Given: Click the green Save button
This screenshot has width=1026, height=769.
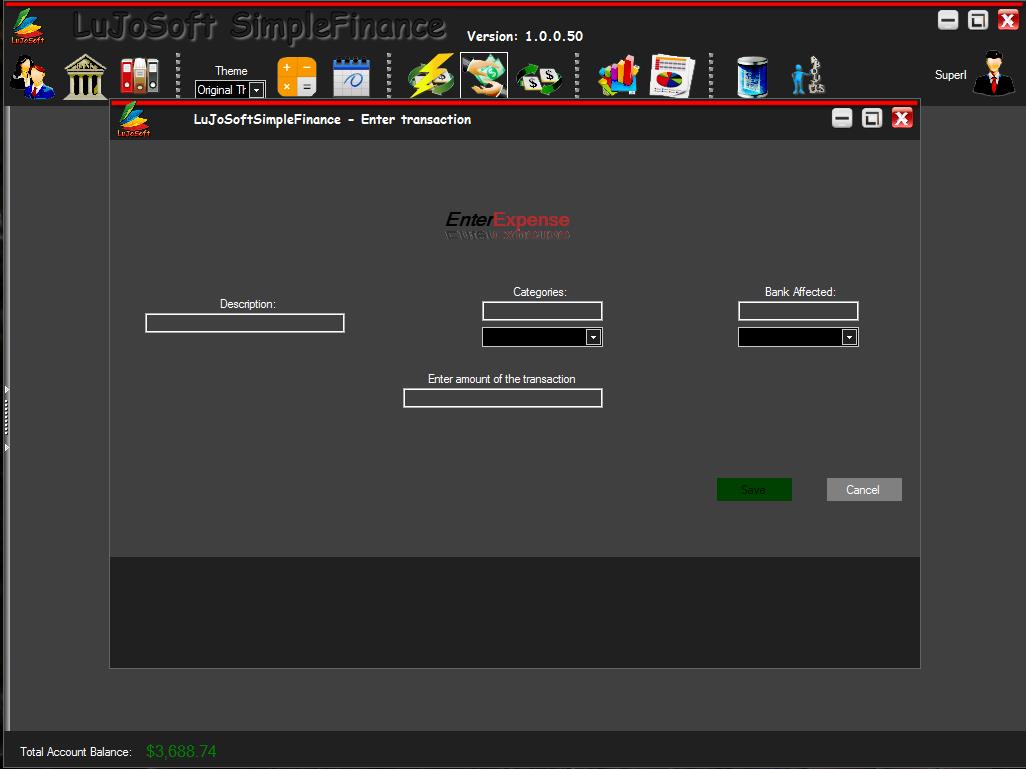Looking at the screenshot, I should (754, 490).
